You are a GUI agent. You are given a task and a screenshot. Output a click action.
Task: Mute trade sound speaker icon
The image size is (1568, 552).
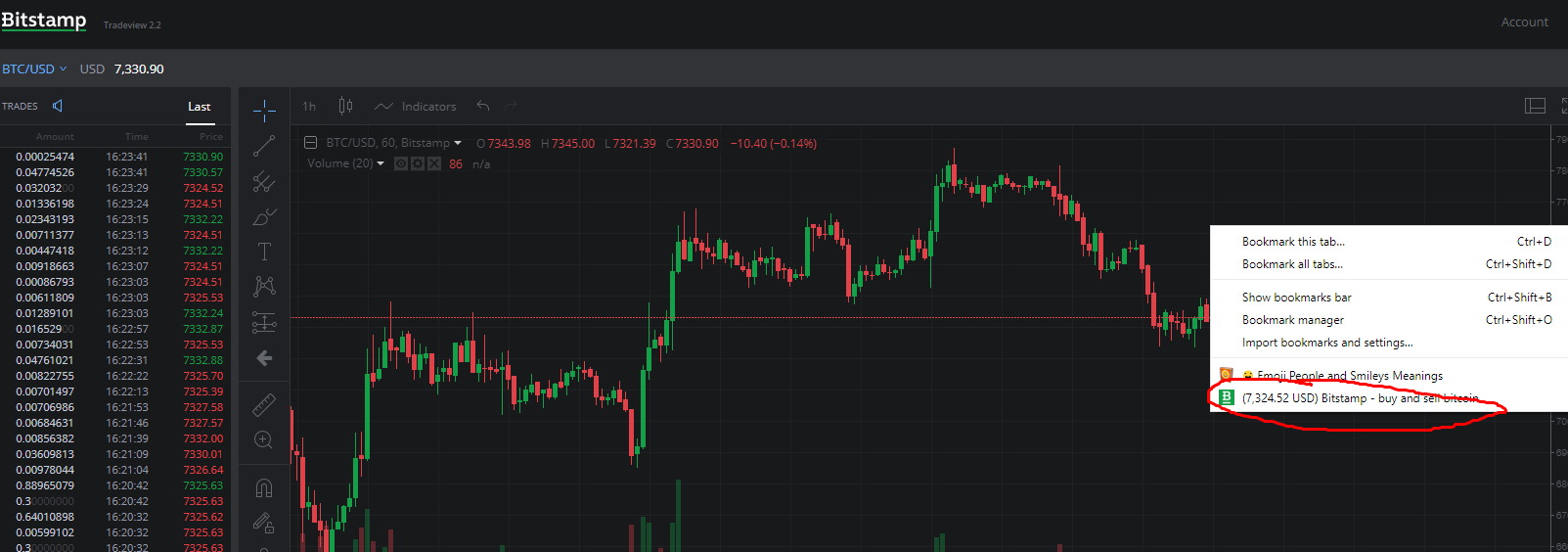point(58,106)
